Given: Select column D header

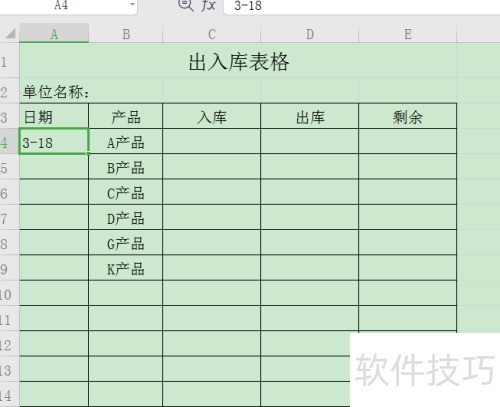Looking at the screenshot, I should (x=310, y=33).
